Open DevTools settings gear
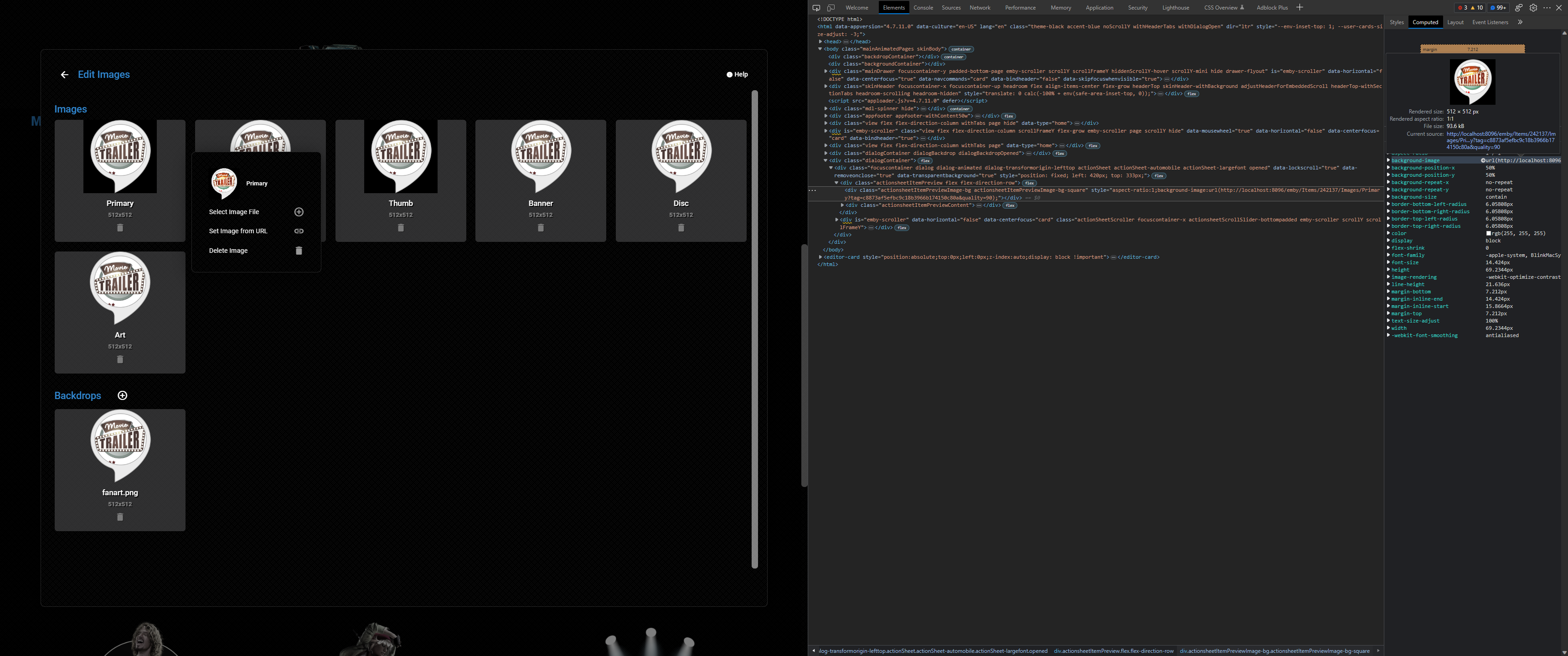This screenshot has height=656, width=1568. (1533, 8)
